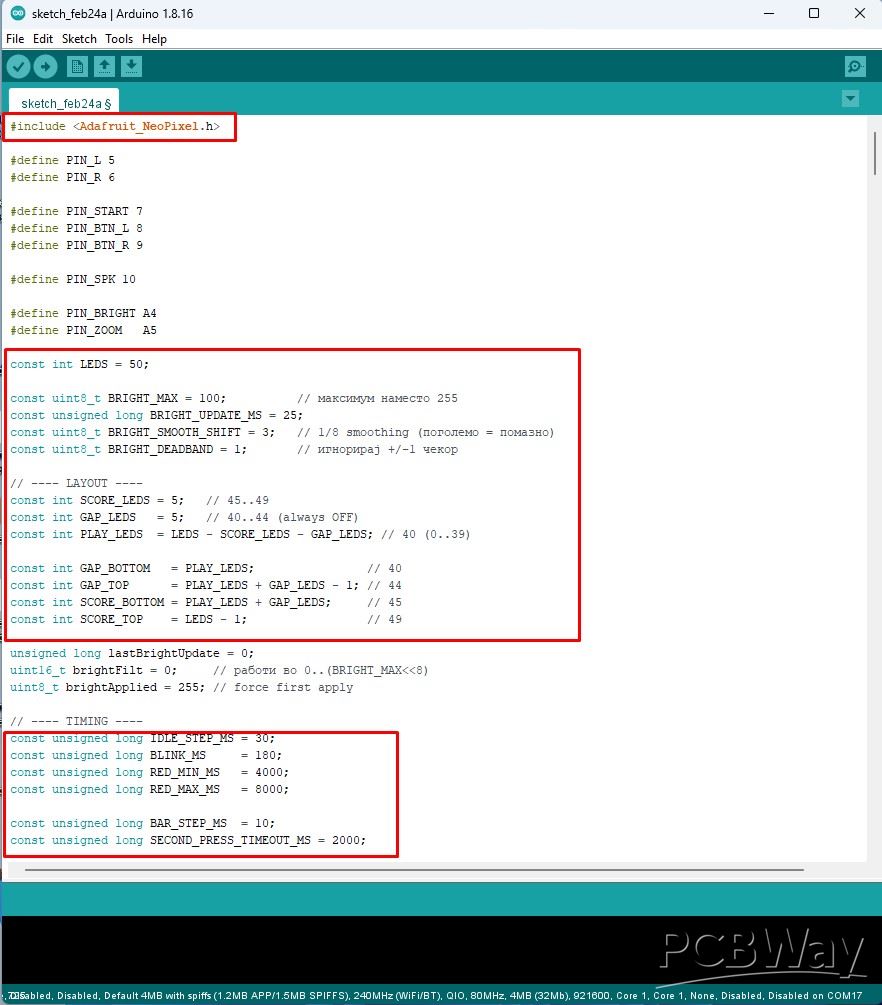Viewport: 882px width, 1005px height.
Task: Maximize the Arduino IDE window
Action: 814,13
